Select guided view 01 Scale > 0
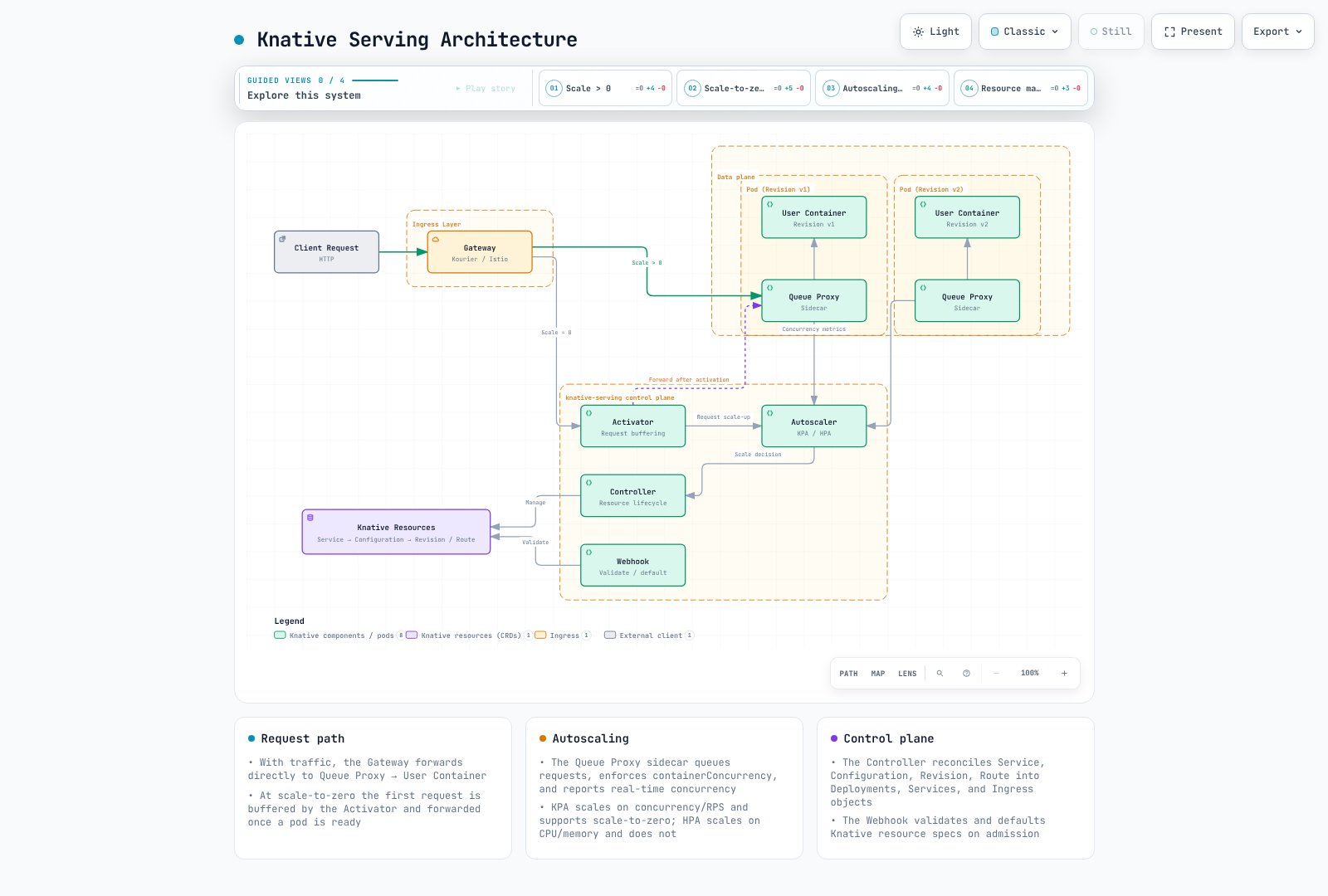This screenshot has width=1328, height=896. pyautogui.click(x=606, y=88)
